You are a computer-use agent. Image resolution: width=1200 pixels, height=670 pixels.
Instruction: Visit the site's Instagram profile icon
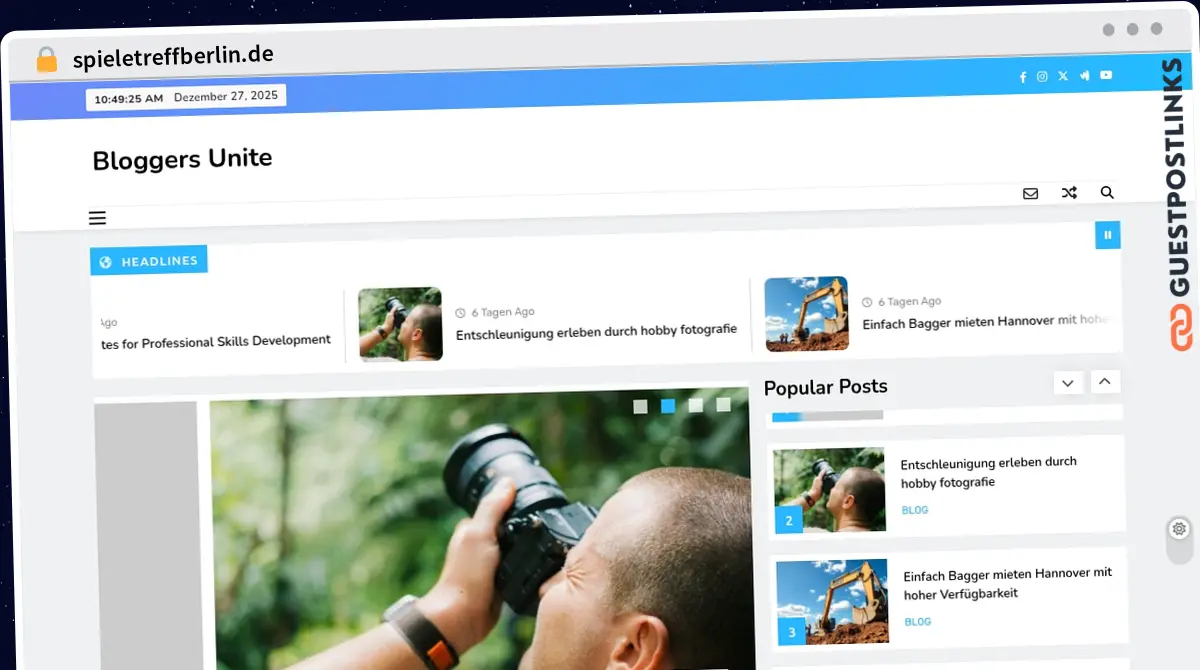(1042, 75)
